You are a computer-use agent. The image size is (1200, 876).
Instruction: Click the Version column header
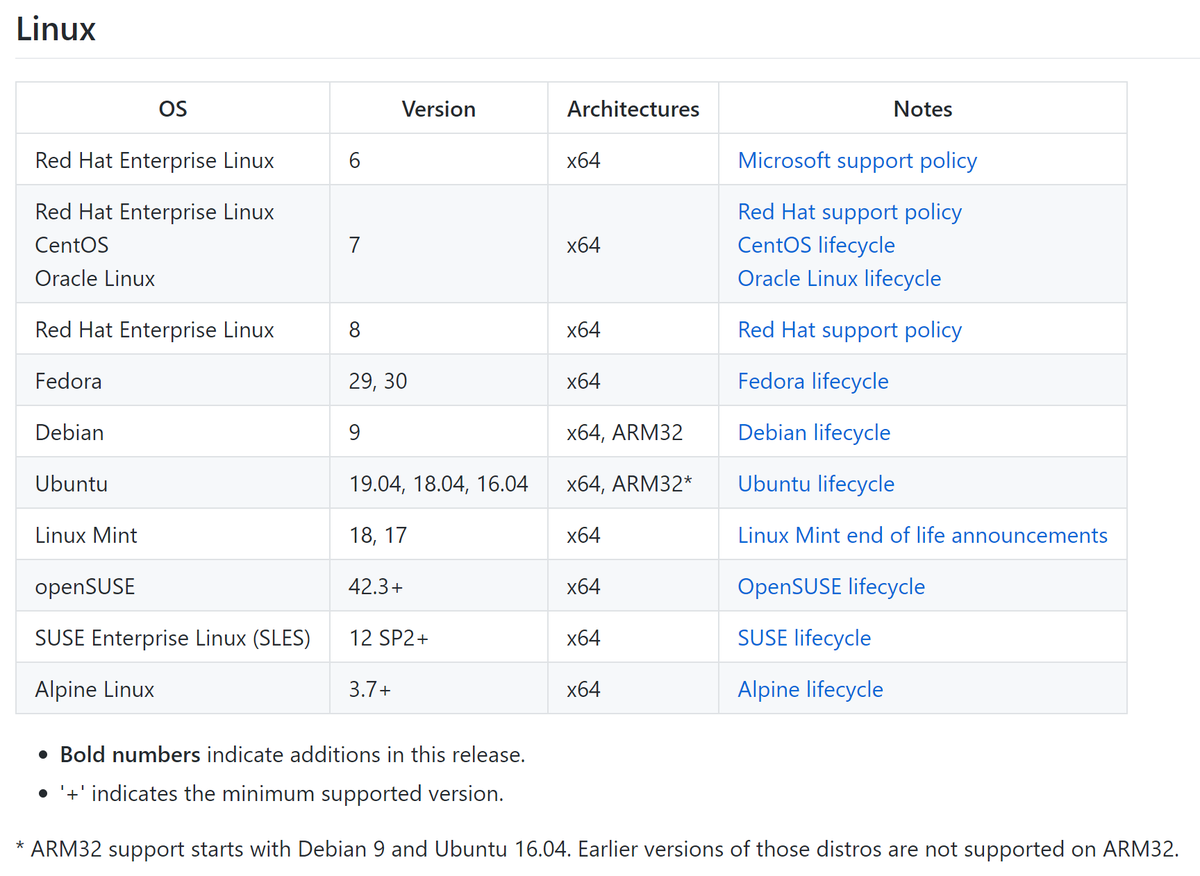coord(438,109)
